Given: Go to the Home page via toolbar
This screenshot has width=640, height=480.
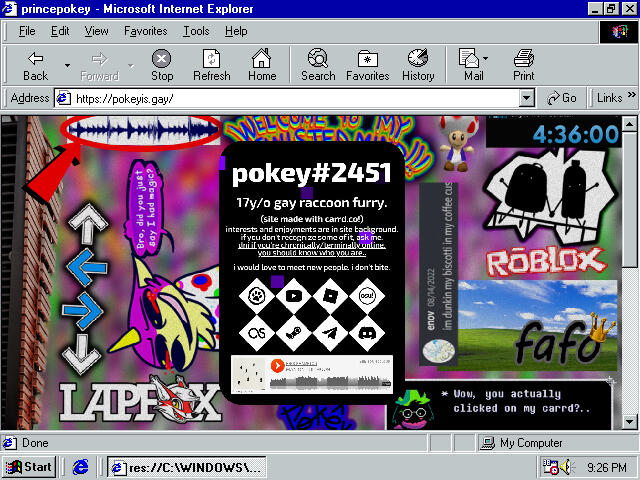Looking at the screenshot, I should 262,65.
